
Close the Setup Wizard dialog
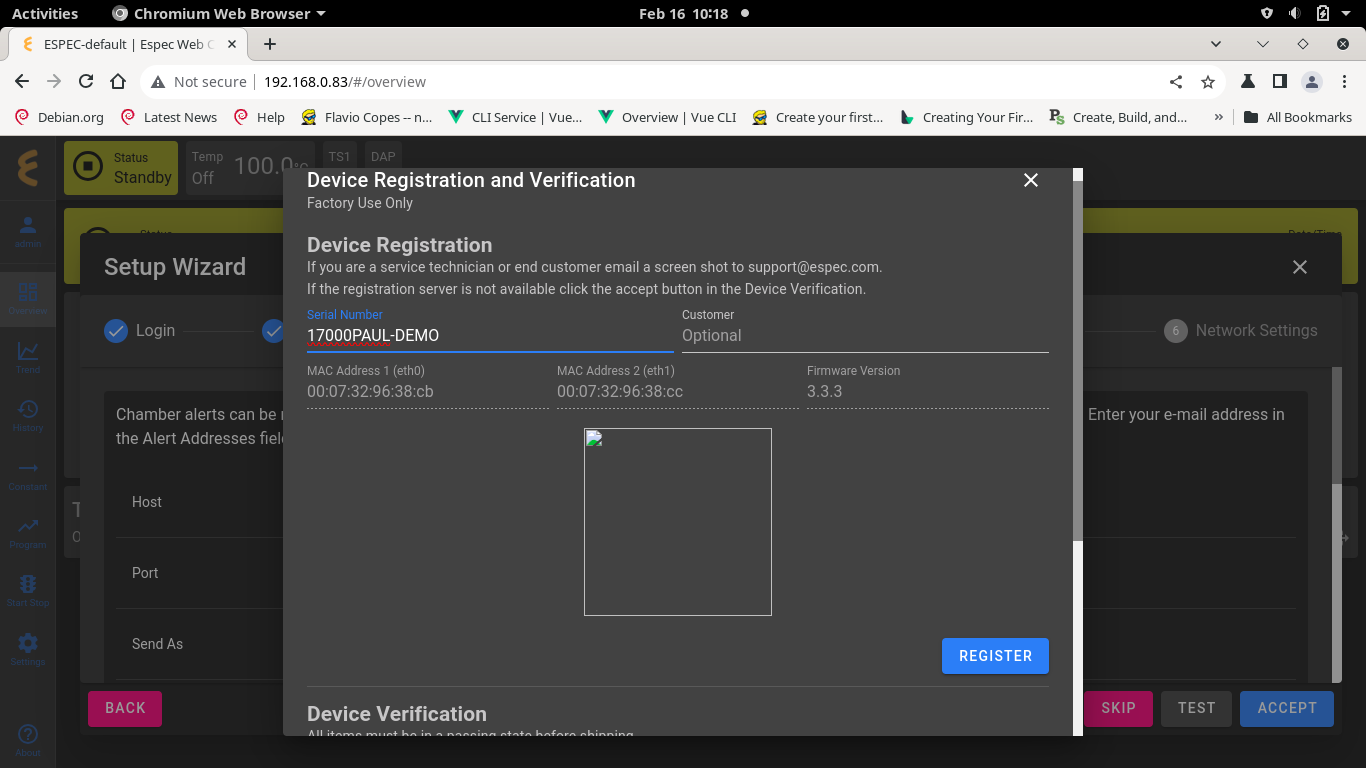(1300, 267)
